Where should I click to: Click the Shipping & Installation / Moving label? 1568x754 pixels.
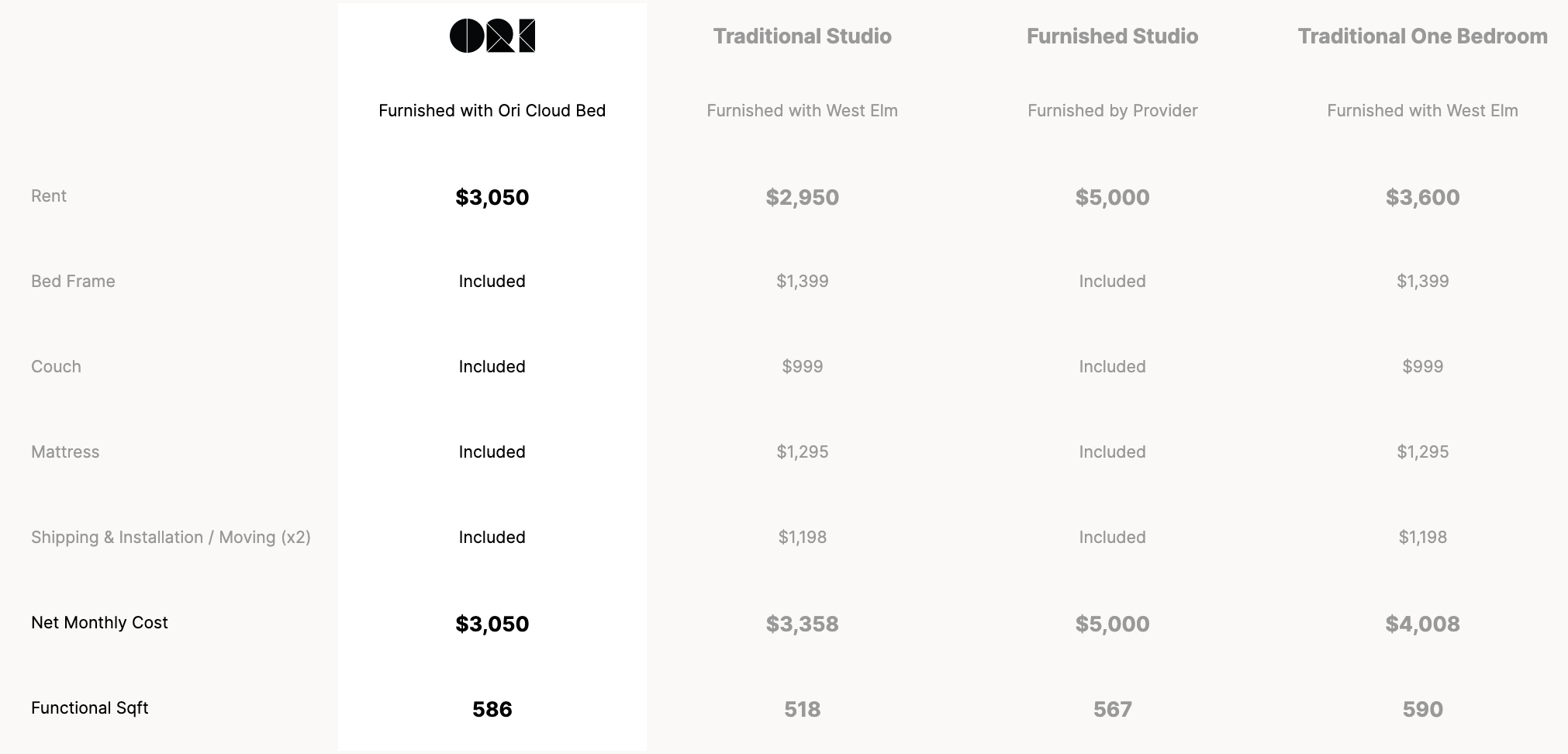[171, 538]
